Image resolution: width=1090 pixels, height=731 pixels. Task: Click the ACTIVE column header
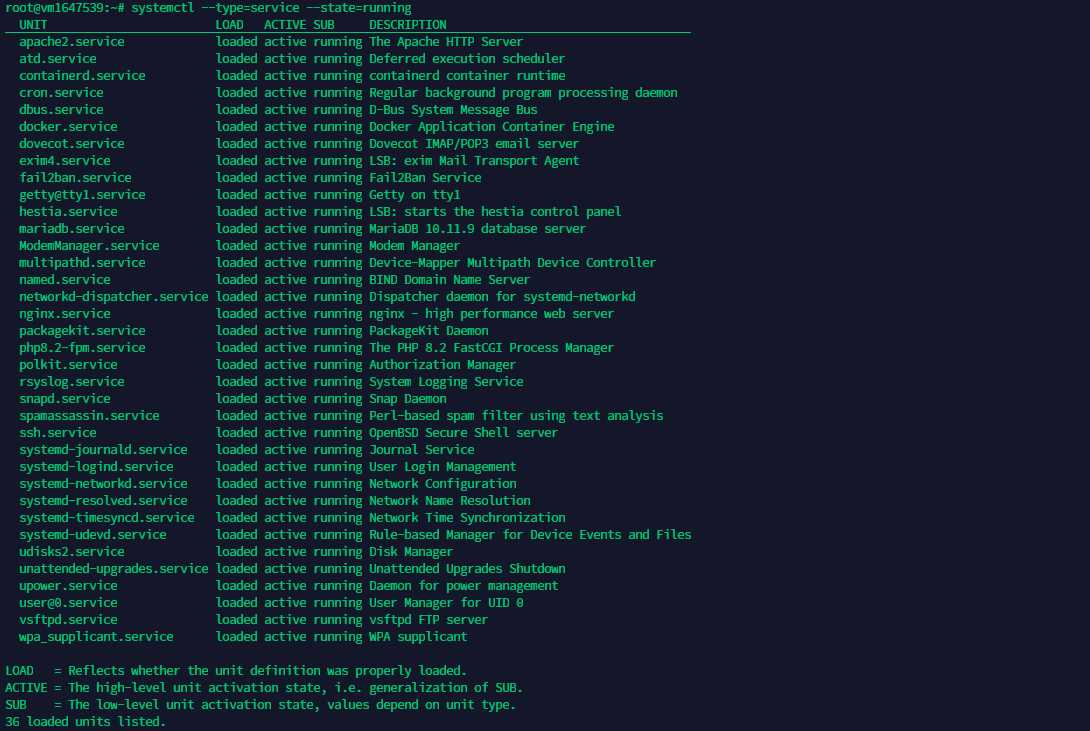pos(285,25)
